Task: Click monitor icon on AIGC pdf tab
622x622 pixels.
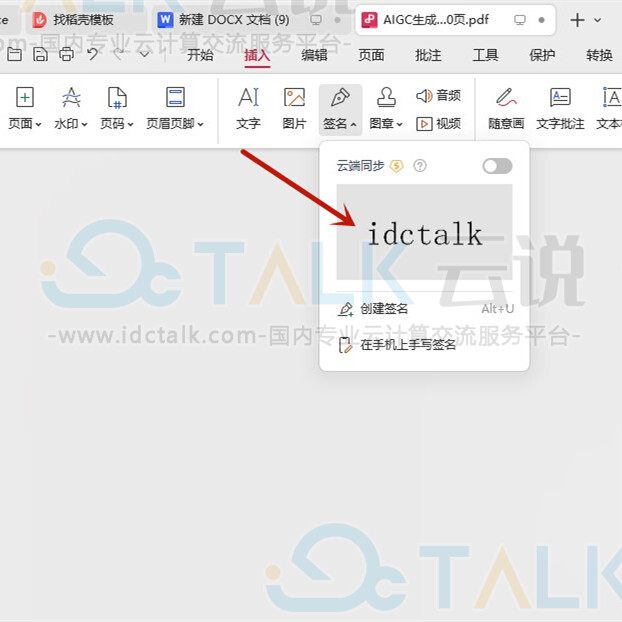Action: (520, 20)
